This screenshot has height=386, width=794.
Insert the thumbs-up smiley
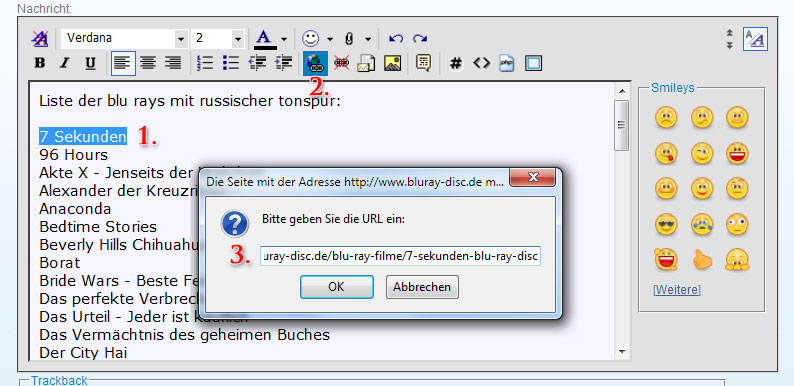click(702, 259)
